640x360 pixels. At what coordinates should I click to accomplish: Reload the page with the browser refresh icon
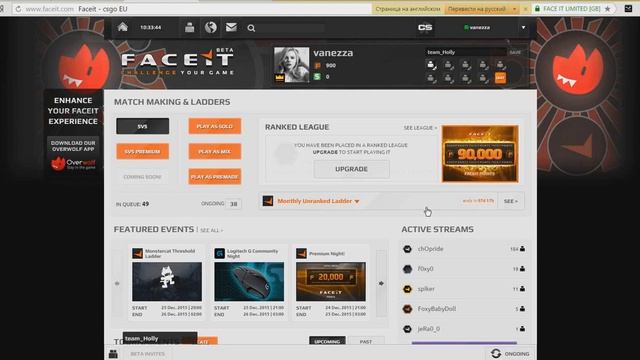point(18,9)
